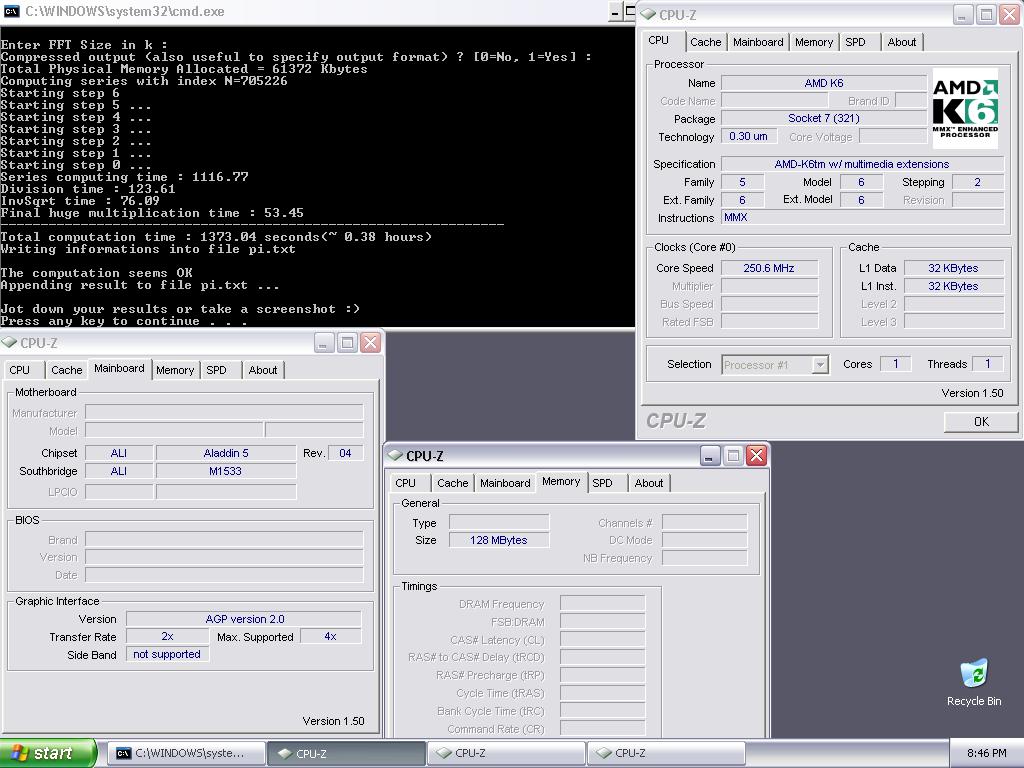Activate second CPU-Z taskbar button
This screenshot has width=1024, height=768.
point(506,753)
